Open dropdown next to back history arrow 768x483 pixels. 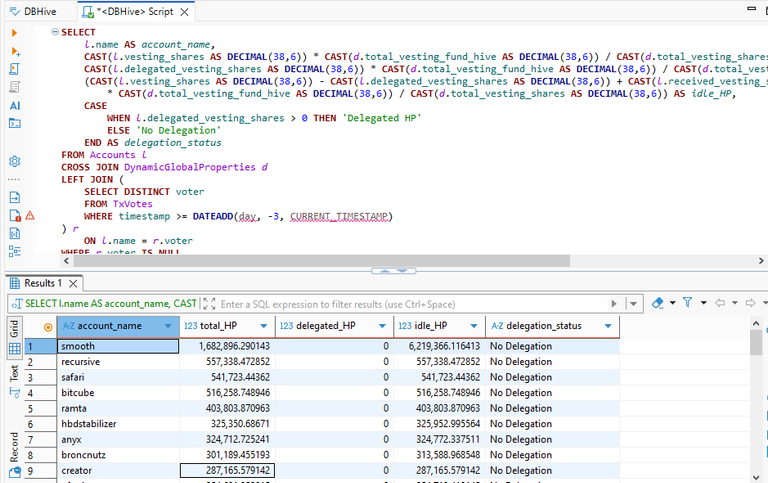click(x=735, y=303)
